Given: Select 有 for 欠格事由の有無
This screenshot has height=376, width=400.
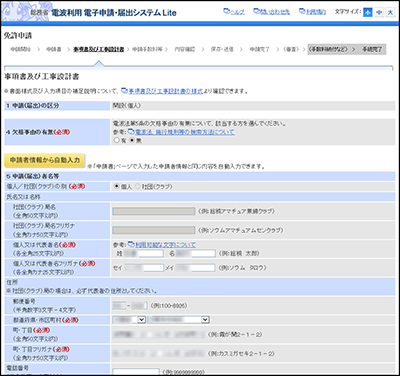Looking at the screenshot, I should point(116,140).
